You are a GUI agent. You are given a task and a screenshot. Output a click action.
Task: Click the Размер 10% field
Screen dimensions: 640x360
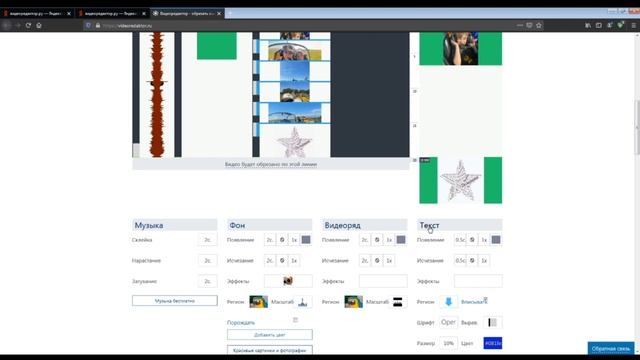[449, 343]
